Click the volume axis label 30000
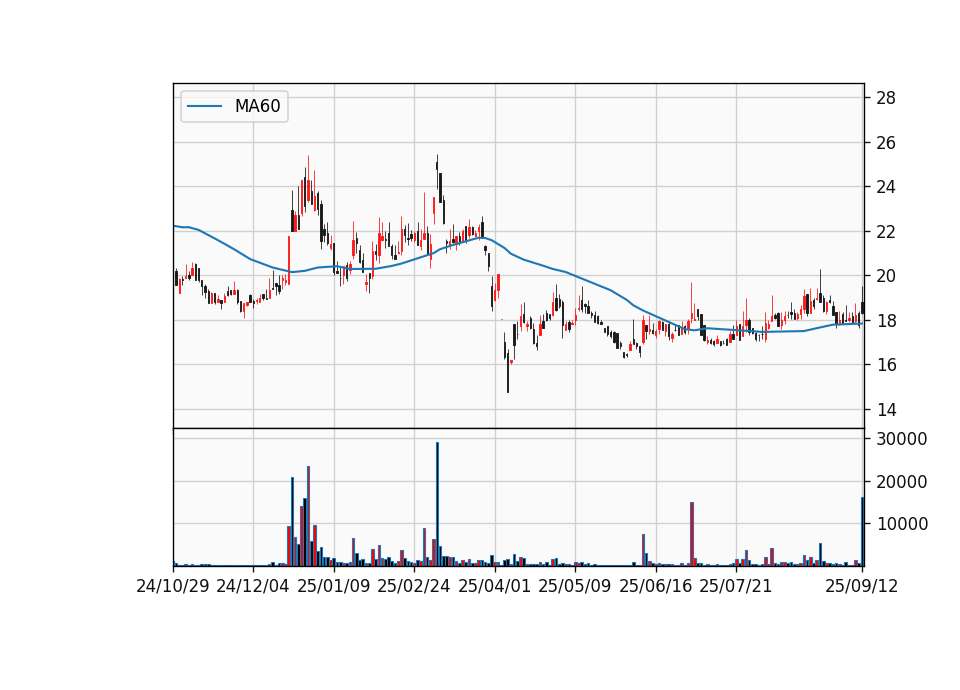This screenshot has width=960, height=690. (x=902, y=439)
